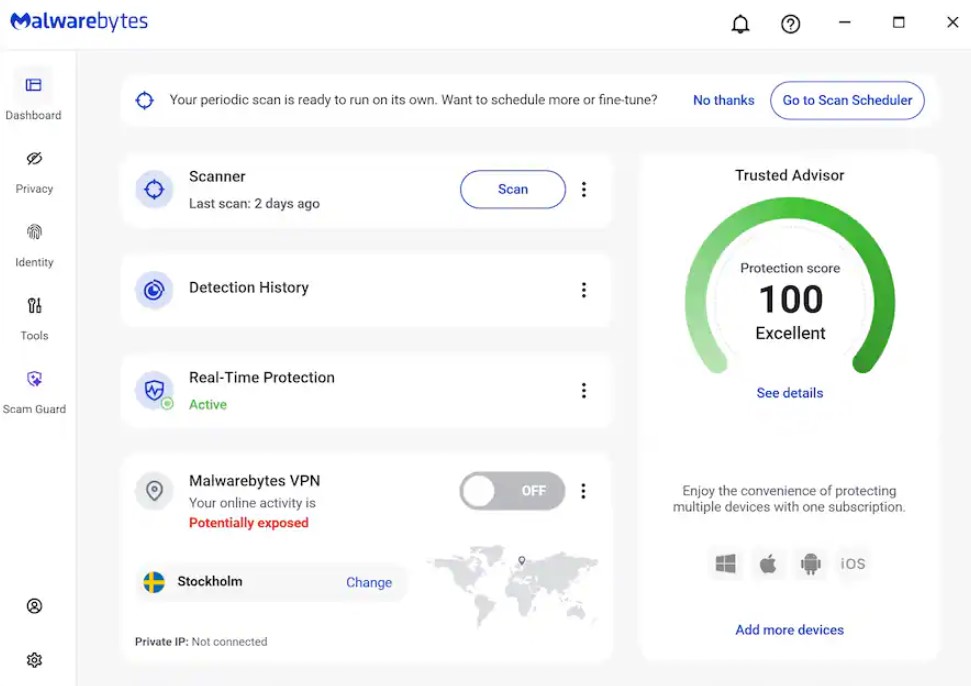Viewport: 971px width, 686px height.
Task: Maximize the Malwarebytes window
Action: (899, 23)
